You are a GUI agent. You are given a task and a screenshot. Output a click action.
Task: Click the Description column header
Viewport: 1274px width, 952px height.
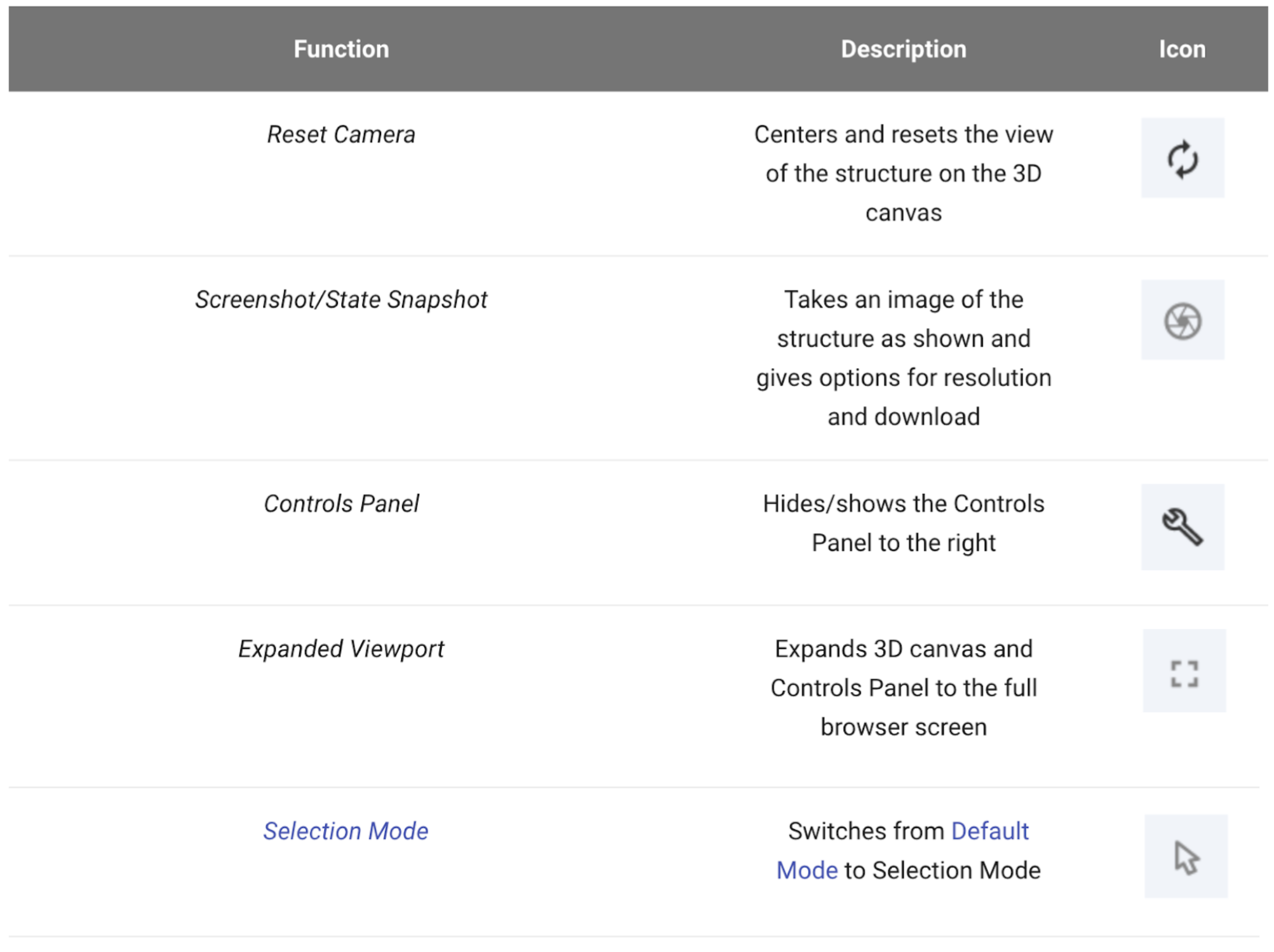point(903,49)
